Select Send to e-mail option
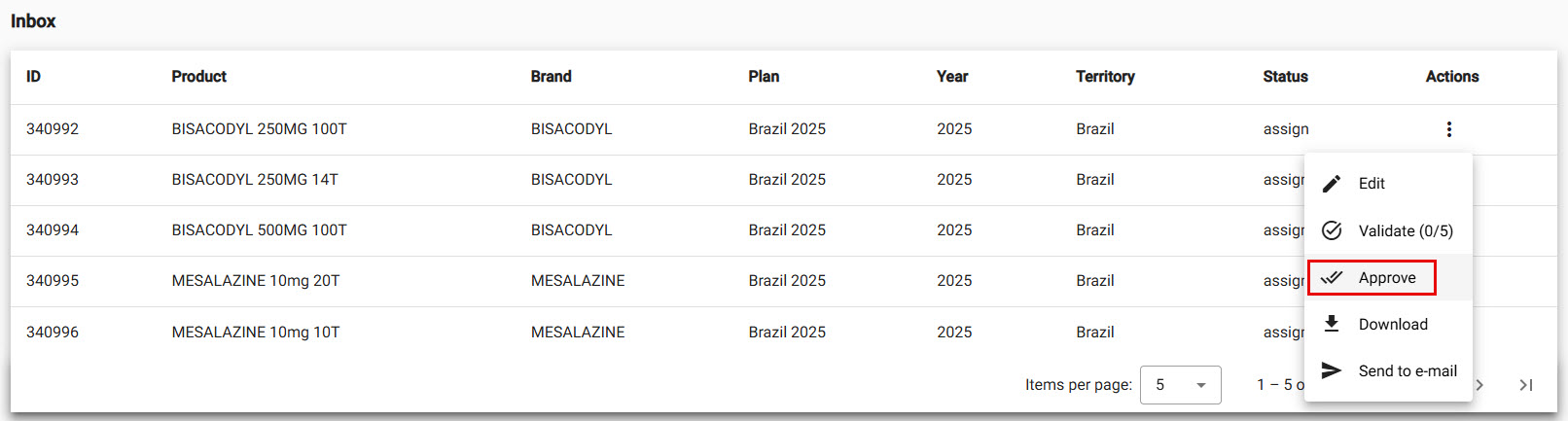 1408,371
